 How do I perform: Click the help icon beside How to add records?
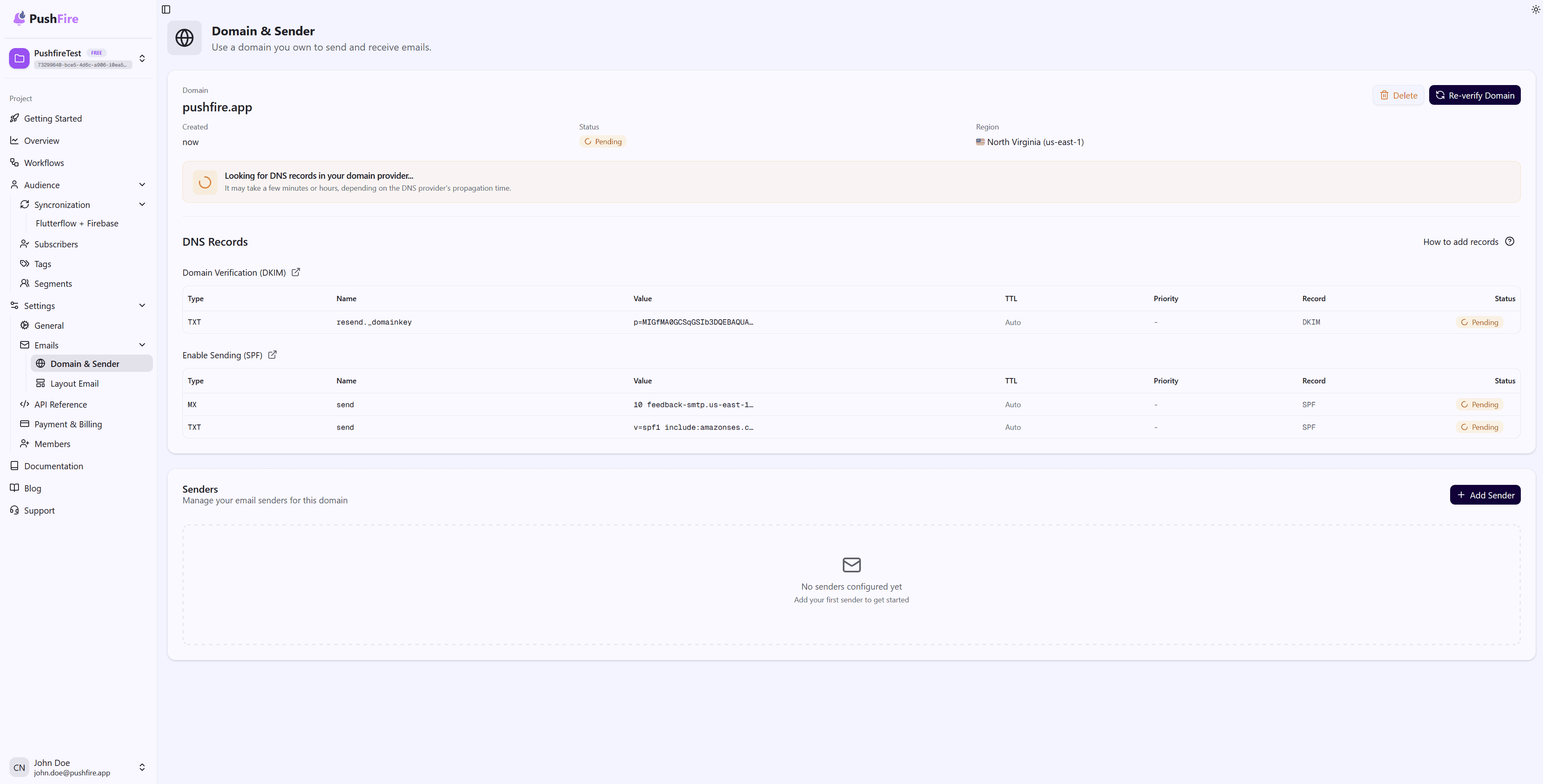pyautogui.click(x=1510, y=241)
